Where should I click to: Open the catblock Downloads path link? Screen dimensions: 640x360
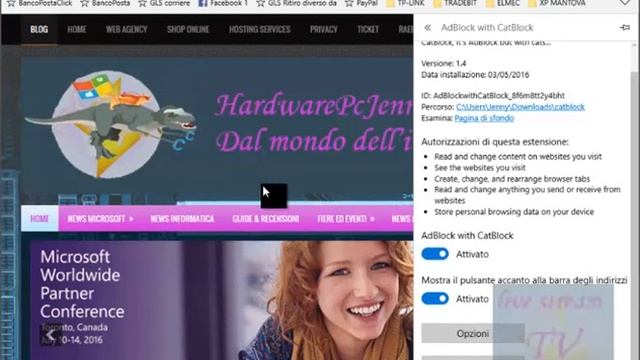tap(520, 107)
